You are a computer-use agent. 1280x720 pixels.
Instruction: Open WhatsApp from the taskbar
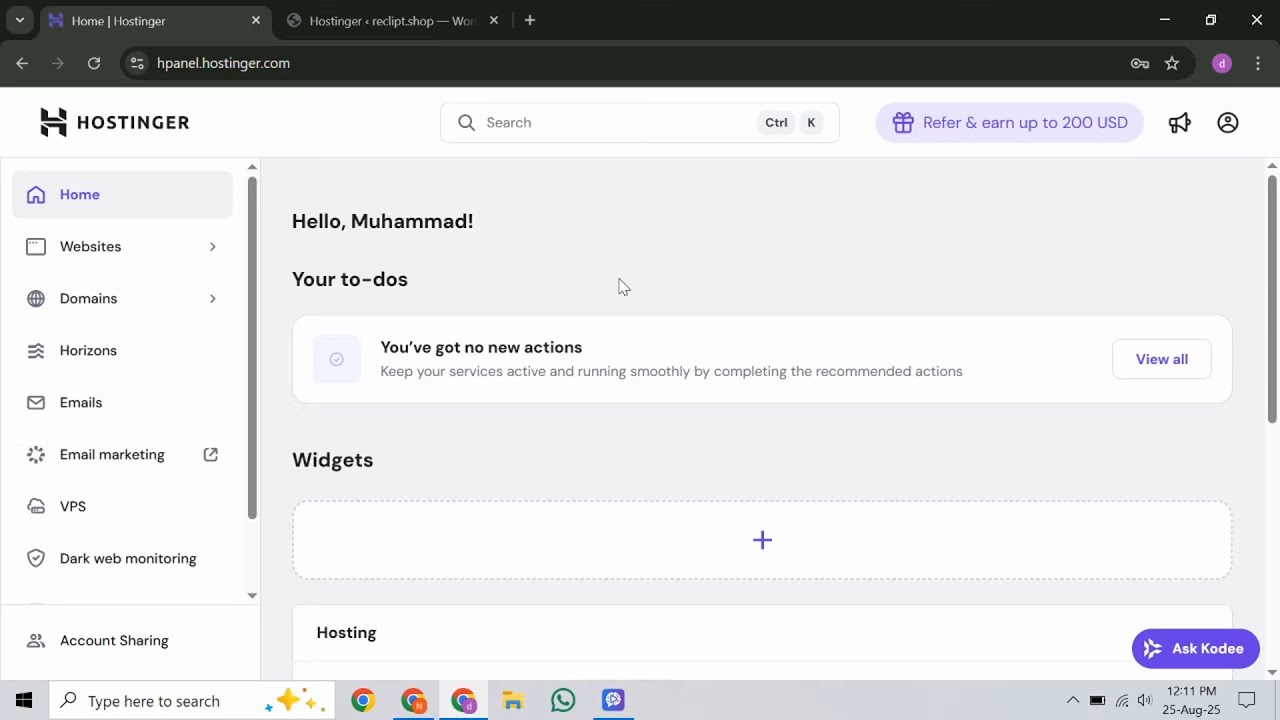pos(563,700)
